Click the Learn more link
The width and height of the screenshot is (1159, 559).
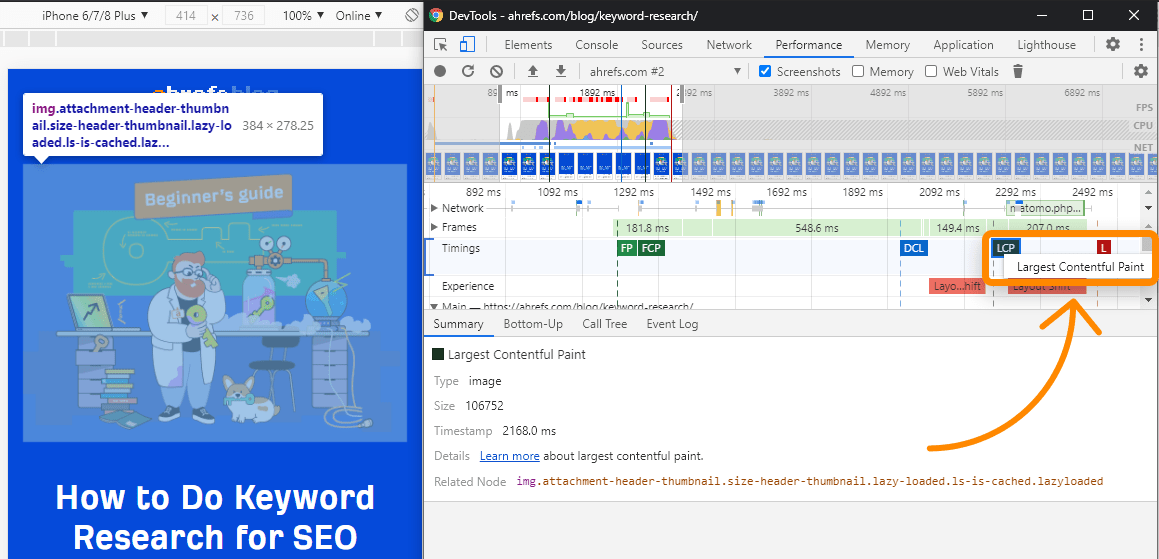pyautogui.click(x=509, y=456)
